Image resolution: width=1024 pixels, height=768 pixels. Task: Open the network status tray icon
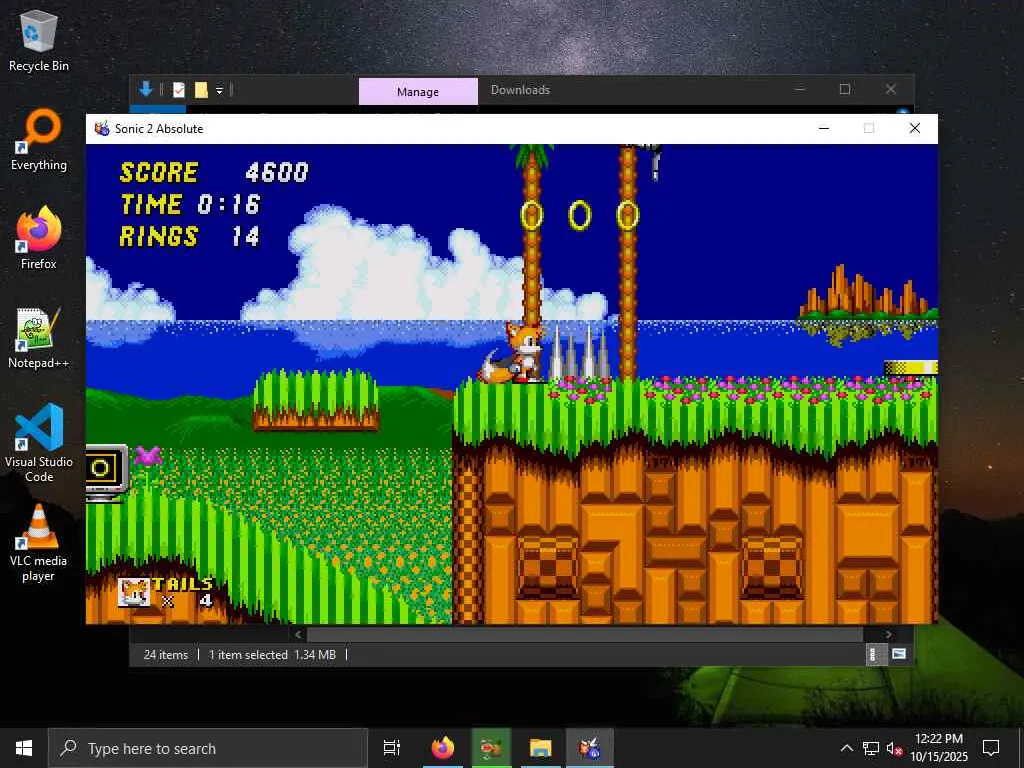pyautogui.click(x=871, y=748)
